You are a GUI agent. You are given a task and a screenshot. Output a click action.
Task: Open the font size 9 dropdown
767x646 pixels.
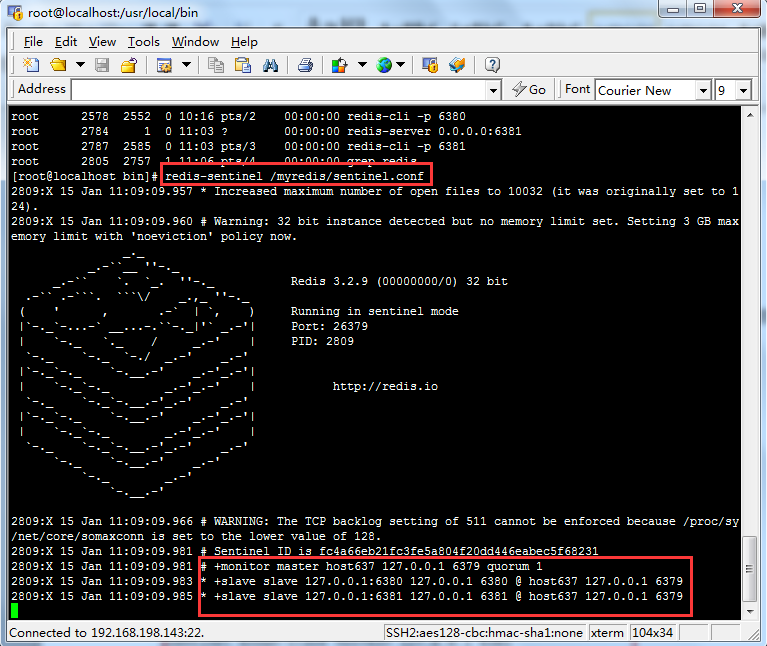(743, 90)
